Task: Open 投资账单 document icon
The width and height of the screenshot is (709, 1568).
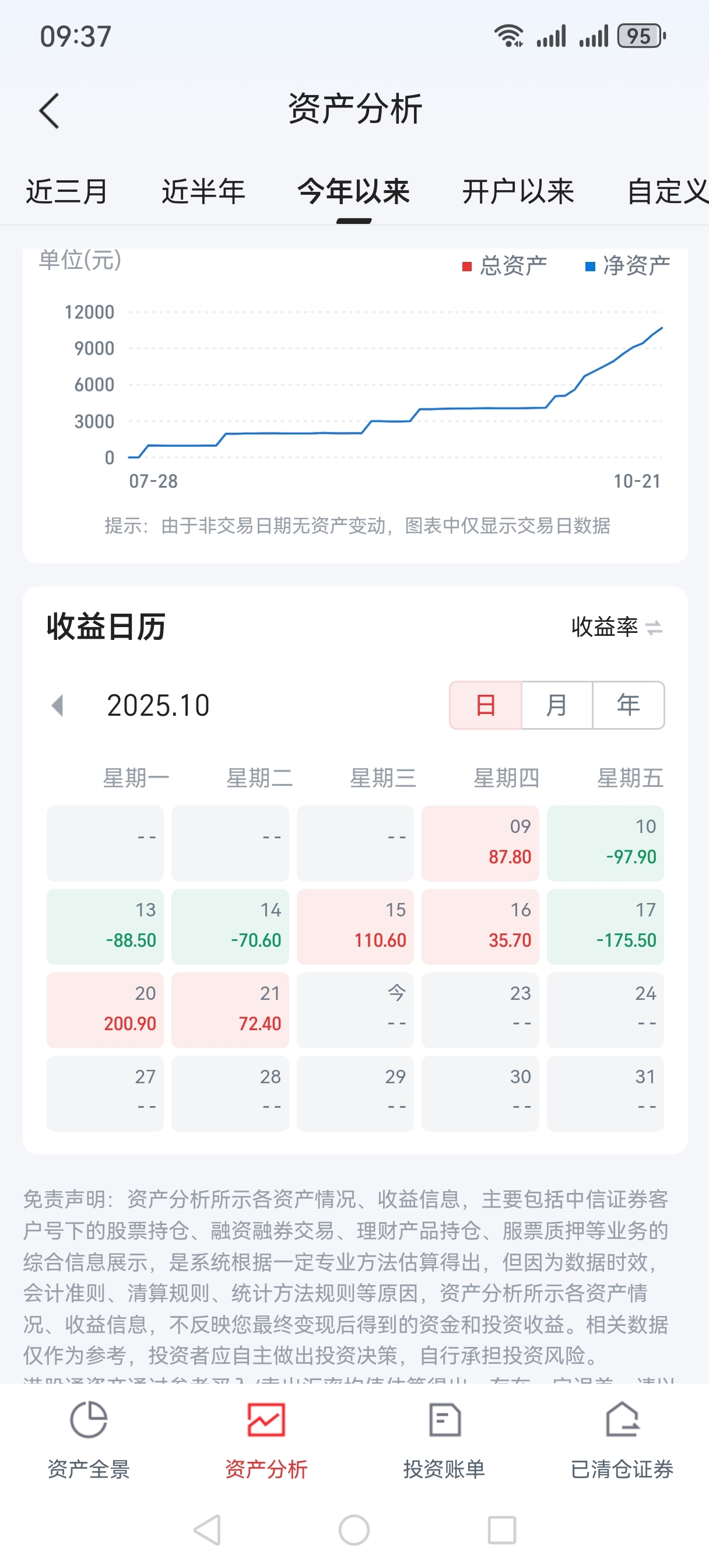Action: pos(444,1419)
